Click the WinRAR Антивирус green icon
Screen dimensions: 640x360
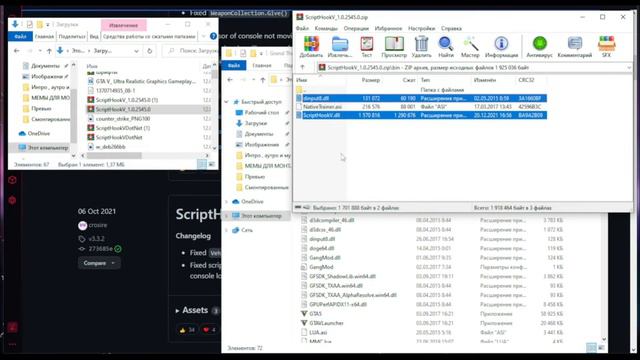click(x=540, y=43)
